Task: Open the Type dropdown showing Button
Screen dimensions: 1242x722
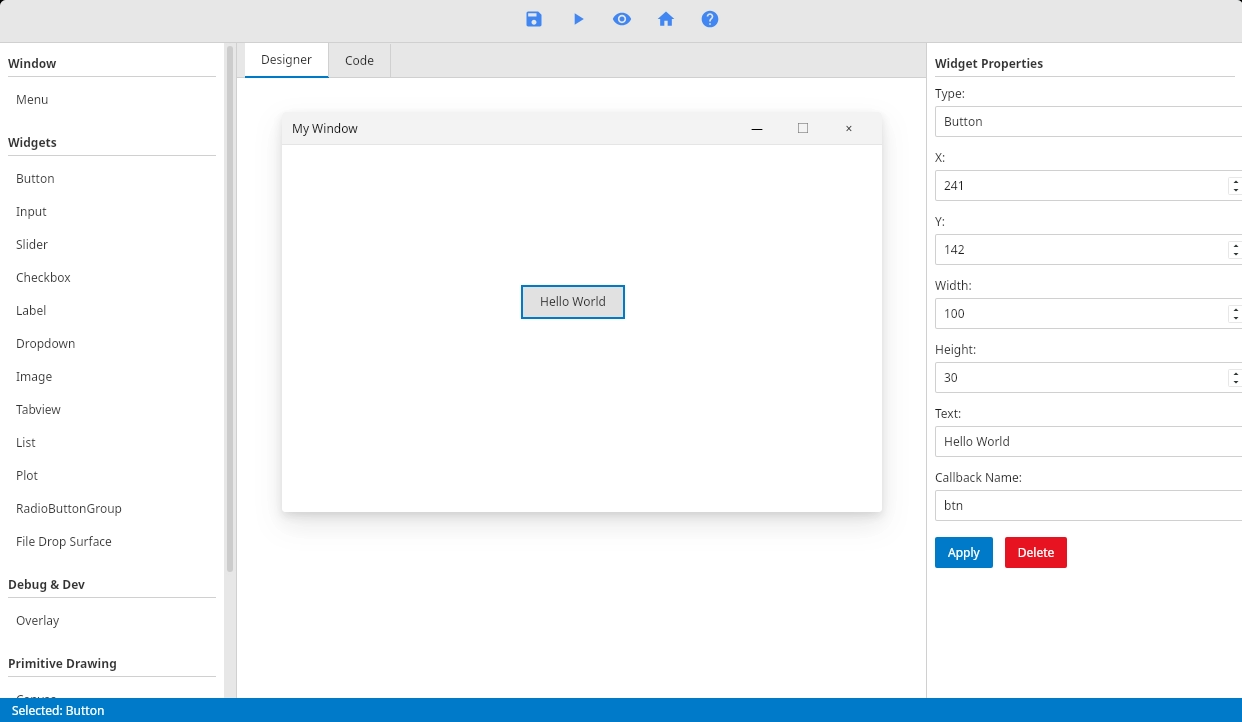Action: [x=1086, y=122]
